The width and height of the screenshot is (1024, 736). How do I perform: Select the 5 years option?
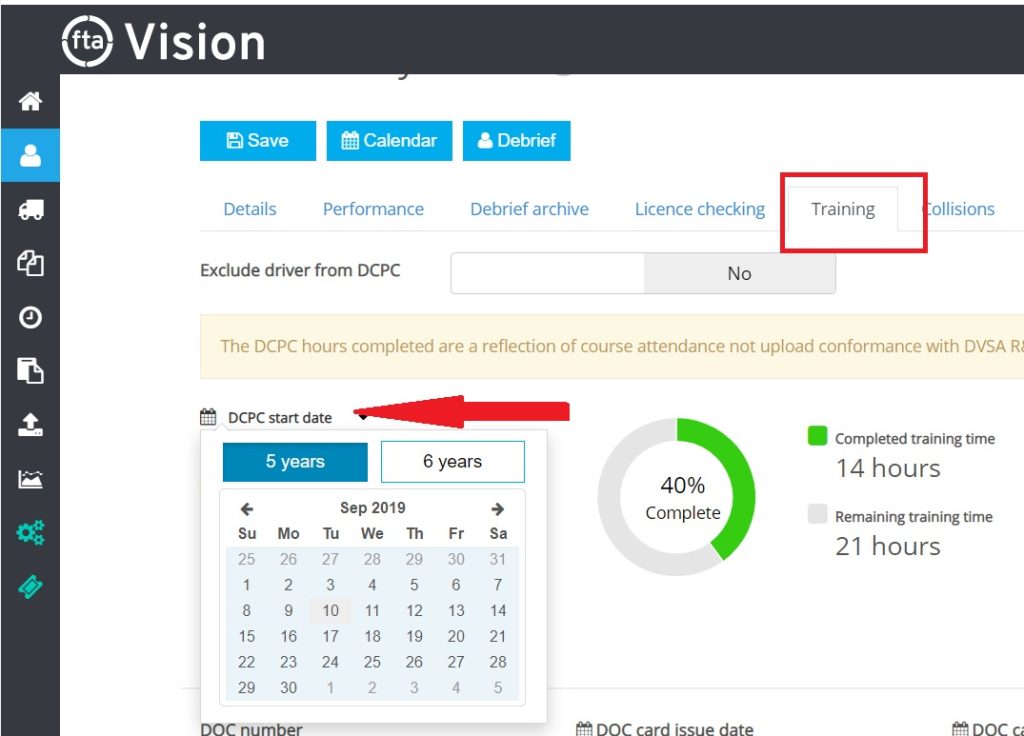click(x=295, y=462)
